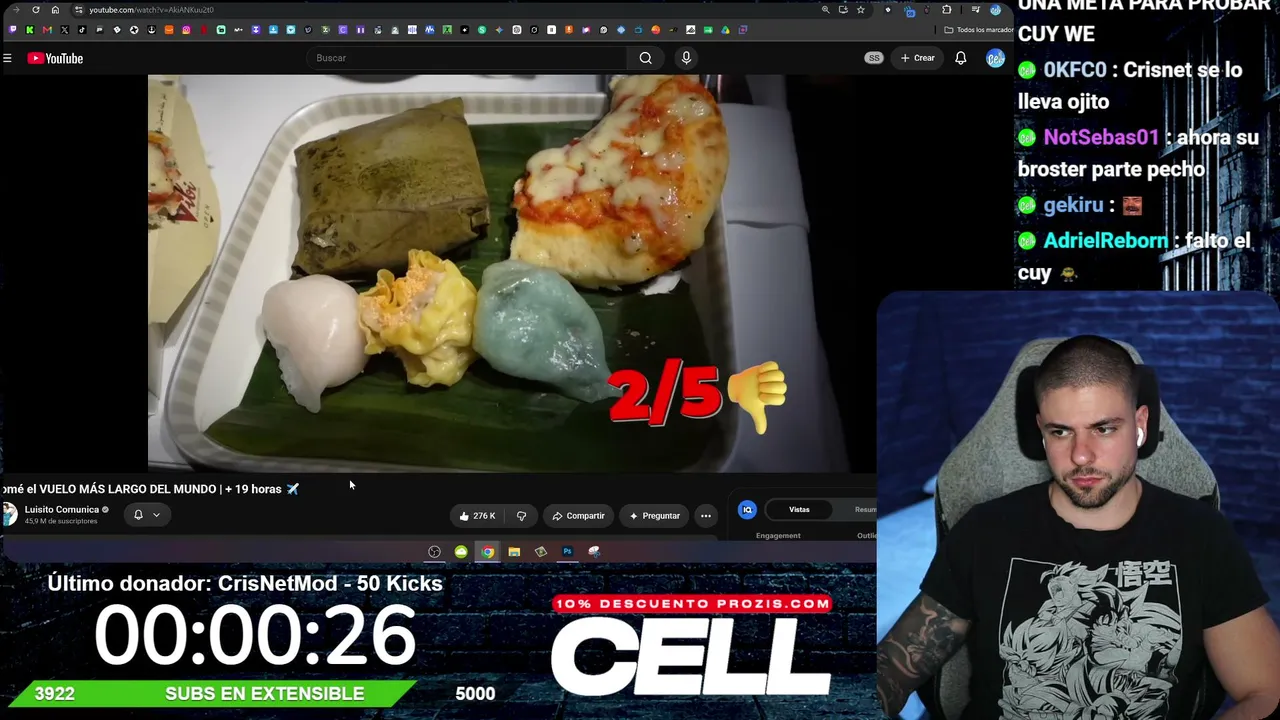Open YouTube notifications bell

point(961,58)
